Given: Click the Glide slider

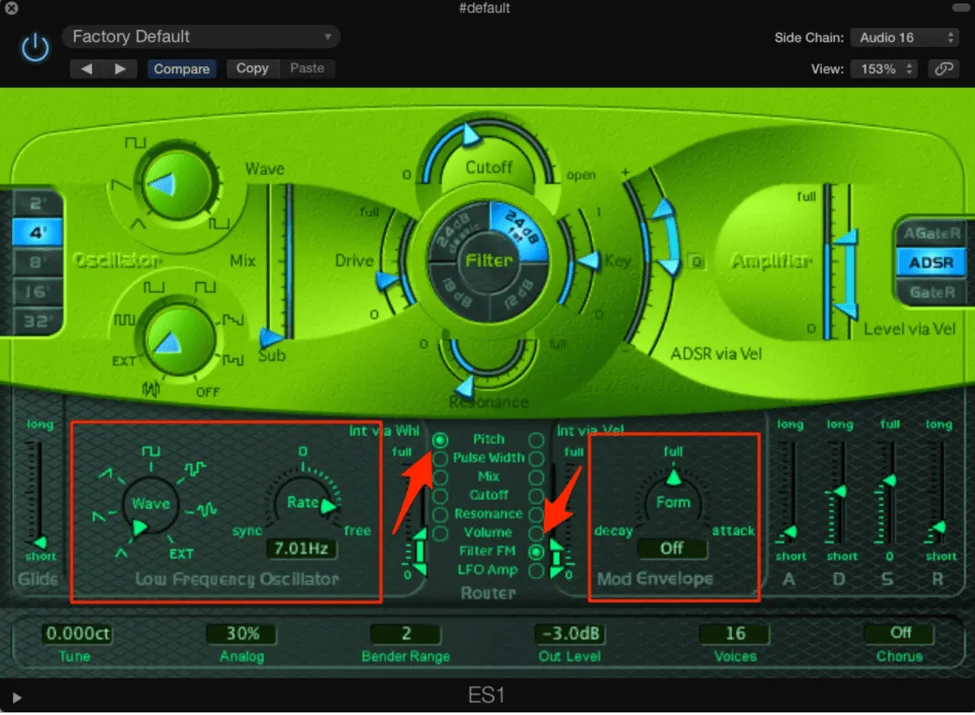Looking at the screenshot, I should coord(39,492).
